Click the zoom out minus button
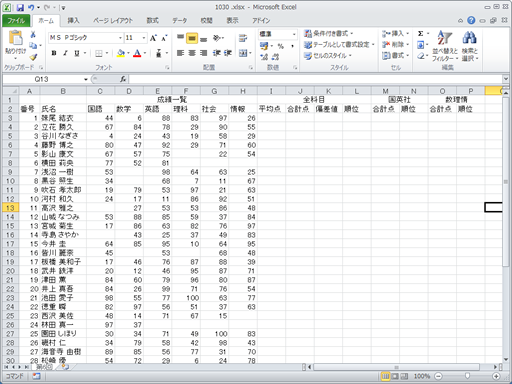Image resolution: width=512 pixels, height=384 pixels. pyautogui.click(x=438, y=376)
